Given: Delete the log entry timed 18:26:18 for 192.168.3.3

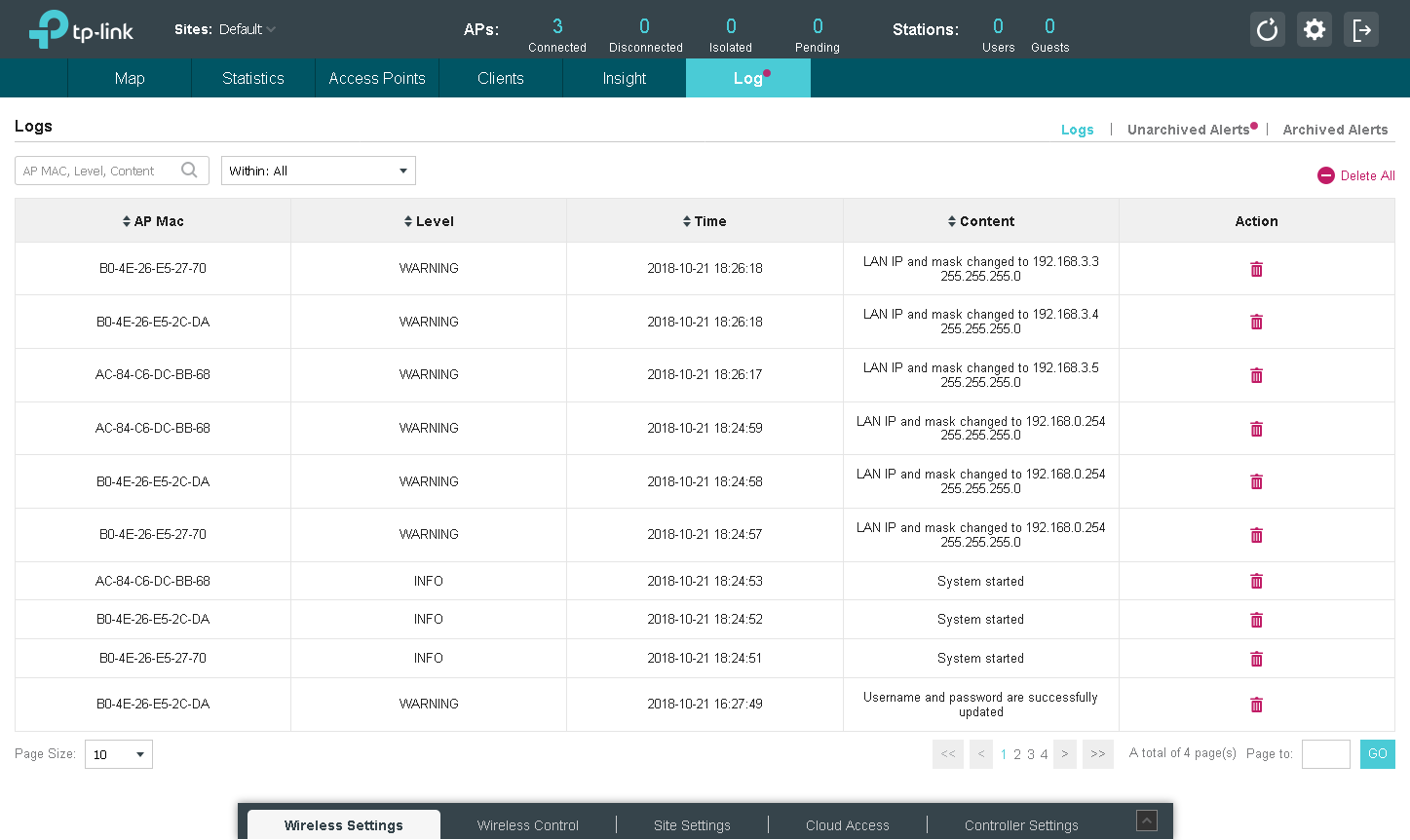Looking at the screenshot, I should (1257, 269).
